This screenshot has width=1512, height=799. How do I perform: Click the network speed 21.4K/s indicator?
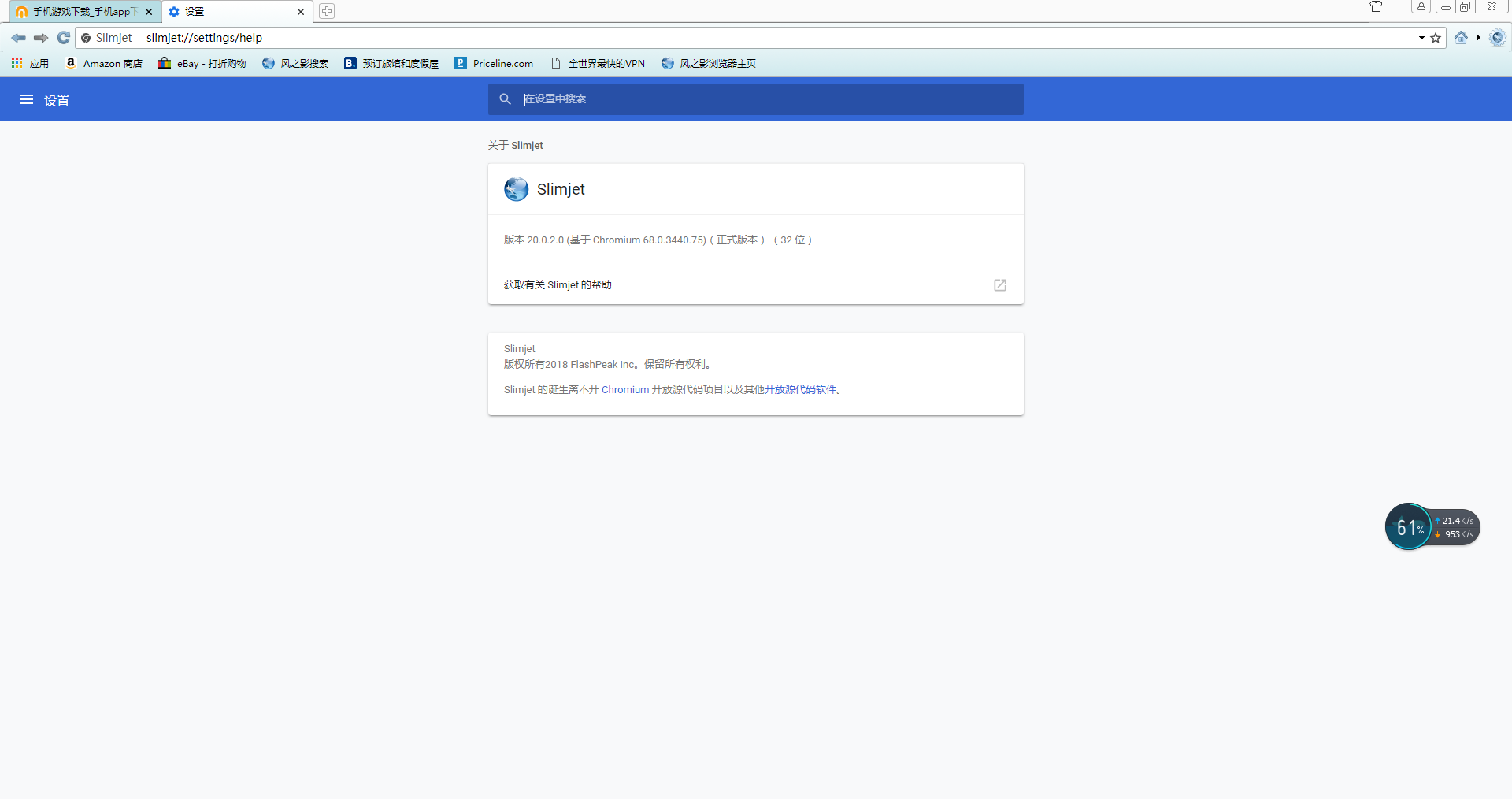pyautogui.click(x=1454, y=521)
